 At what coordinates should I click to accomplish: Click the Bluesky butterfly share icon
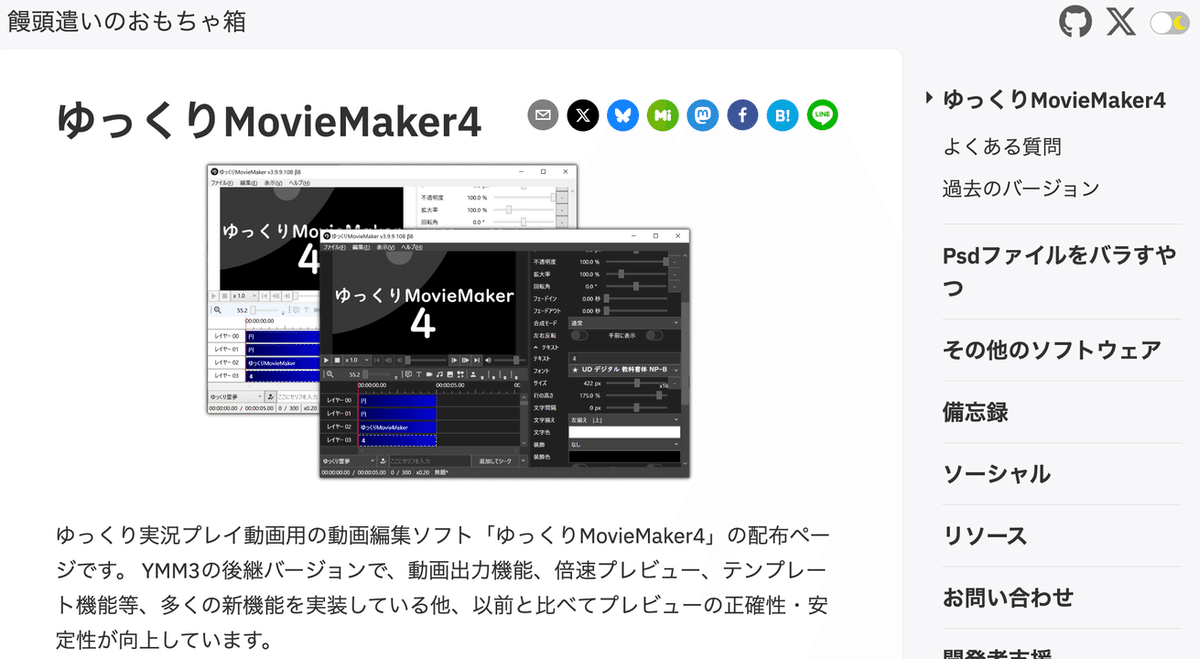(623, 115)
